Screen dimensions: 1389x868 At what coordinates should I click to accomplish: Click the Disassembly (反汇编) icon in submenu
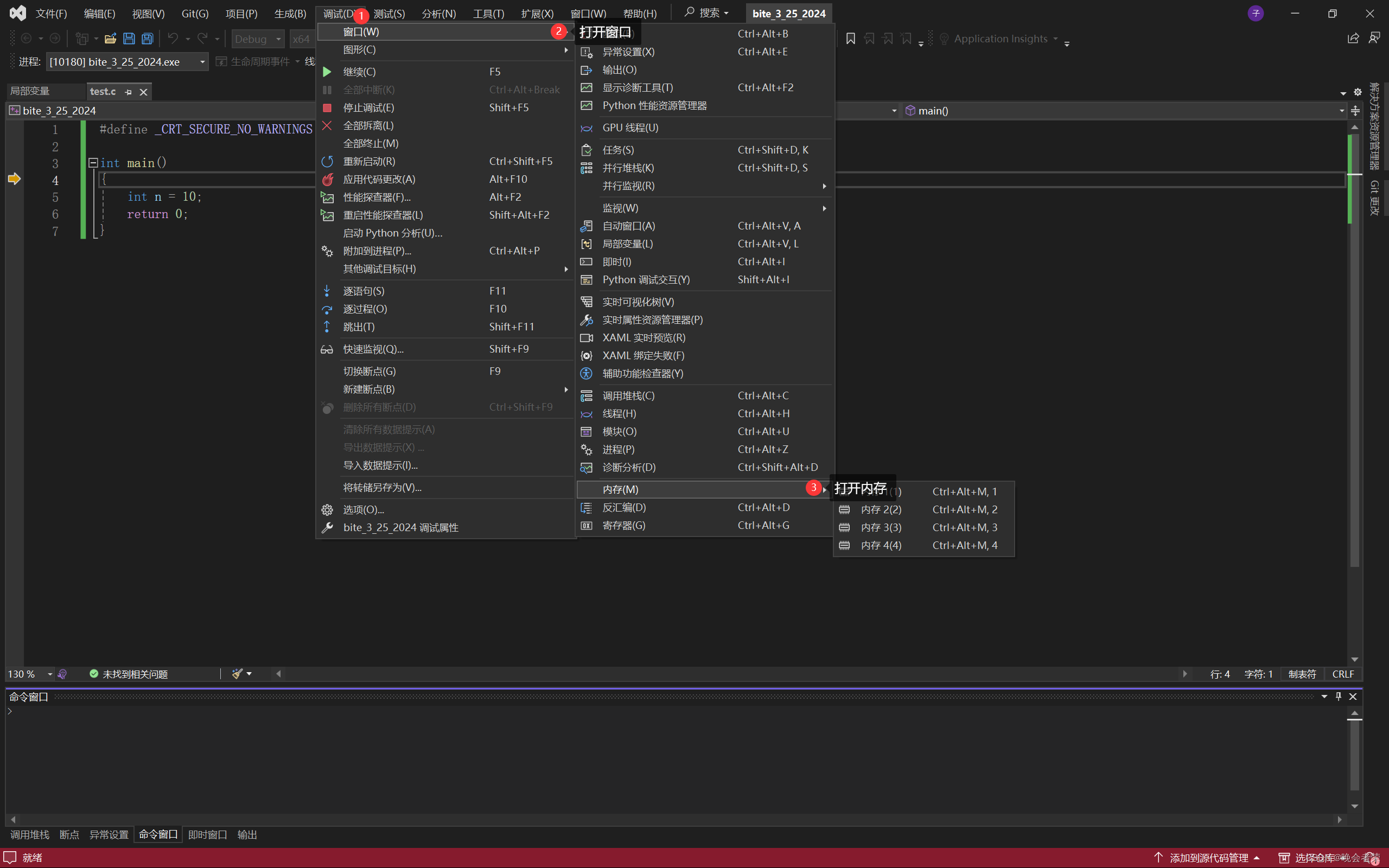point(586,507)
